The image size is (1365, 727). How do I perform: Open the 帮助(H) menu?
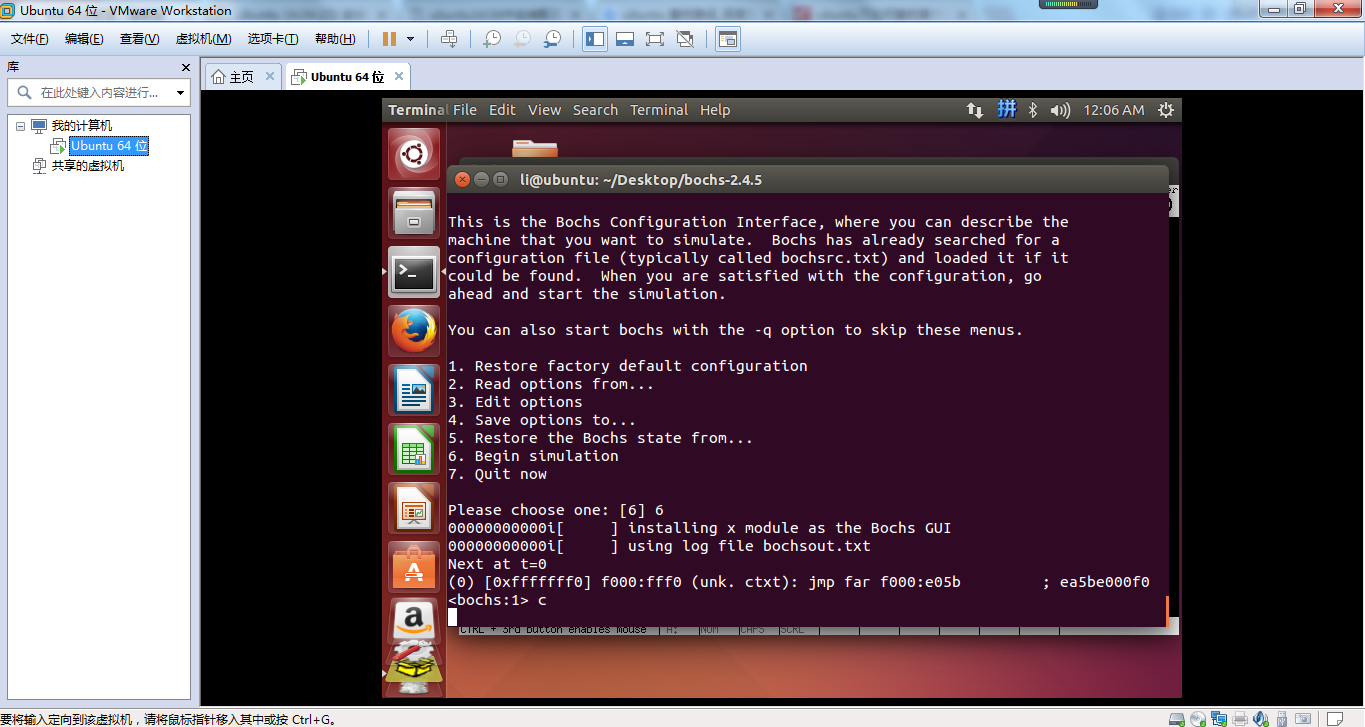335,39
